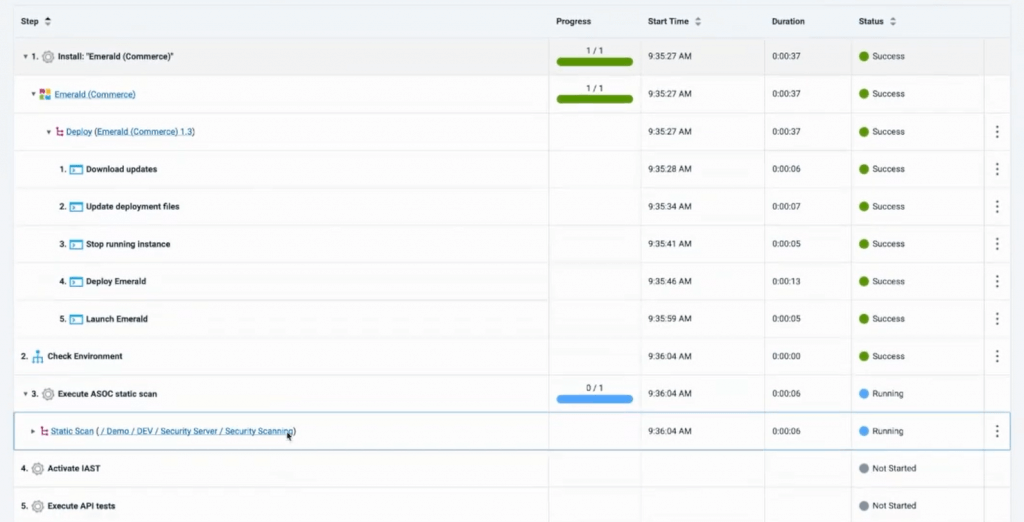Viewport: 1024px width, 522px height.
Task: Open kebab menu for Deploy Emerald row
Action: (x=996, y=281)
